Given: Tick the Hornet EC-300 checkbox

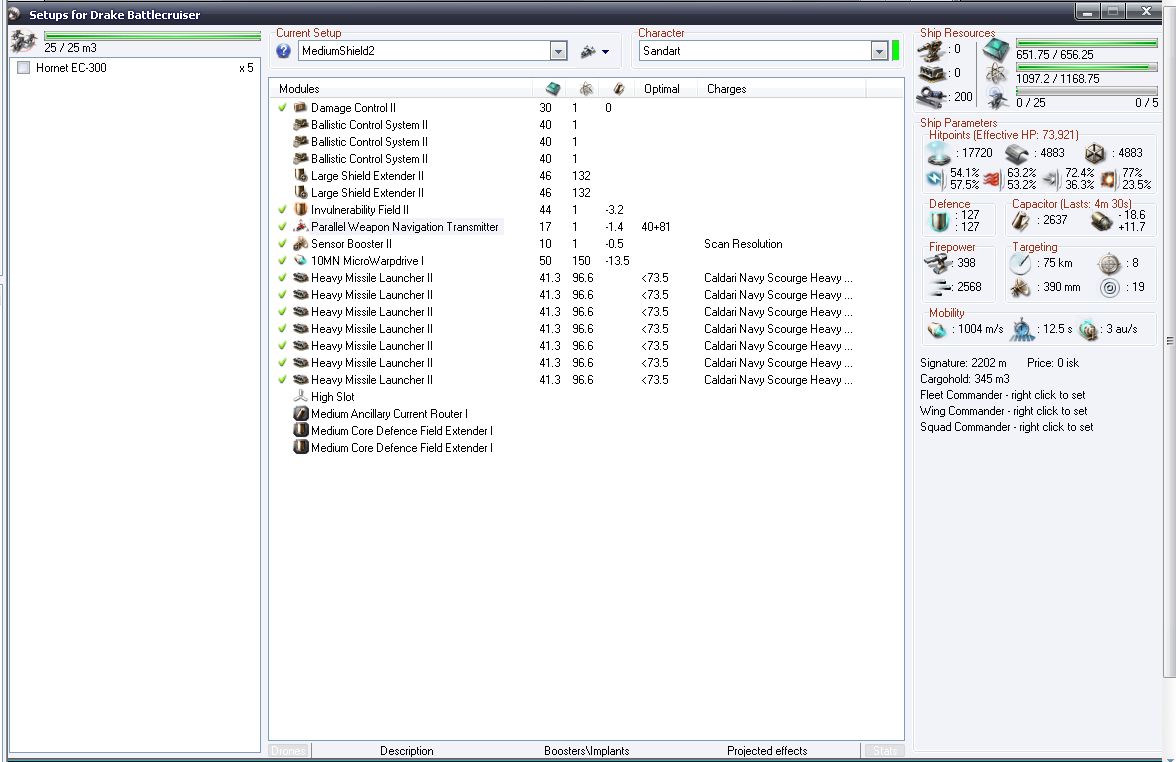Looking at the screenshot, I should pyautogui.click(x=23, y=68).
